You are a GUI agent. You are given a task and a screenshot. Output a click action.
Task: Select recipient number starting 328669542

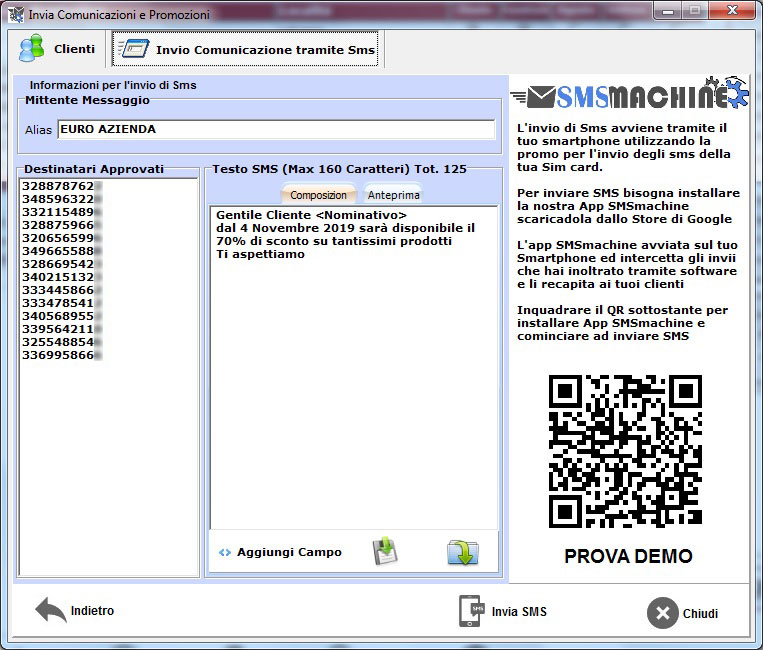62,264
